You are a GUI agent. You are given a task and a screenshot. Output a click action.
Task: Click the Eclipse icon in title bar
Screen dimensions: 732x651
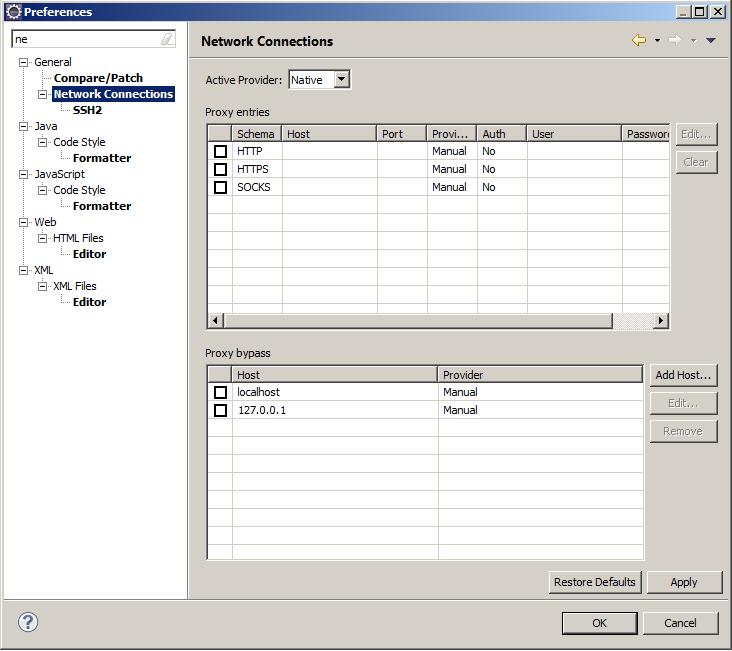point(13,12)
